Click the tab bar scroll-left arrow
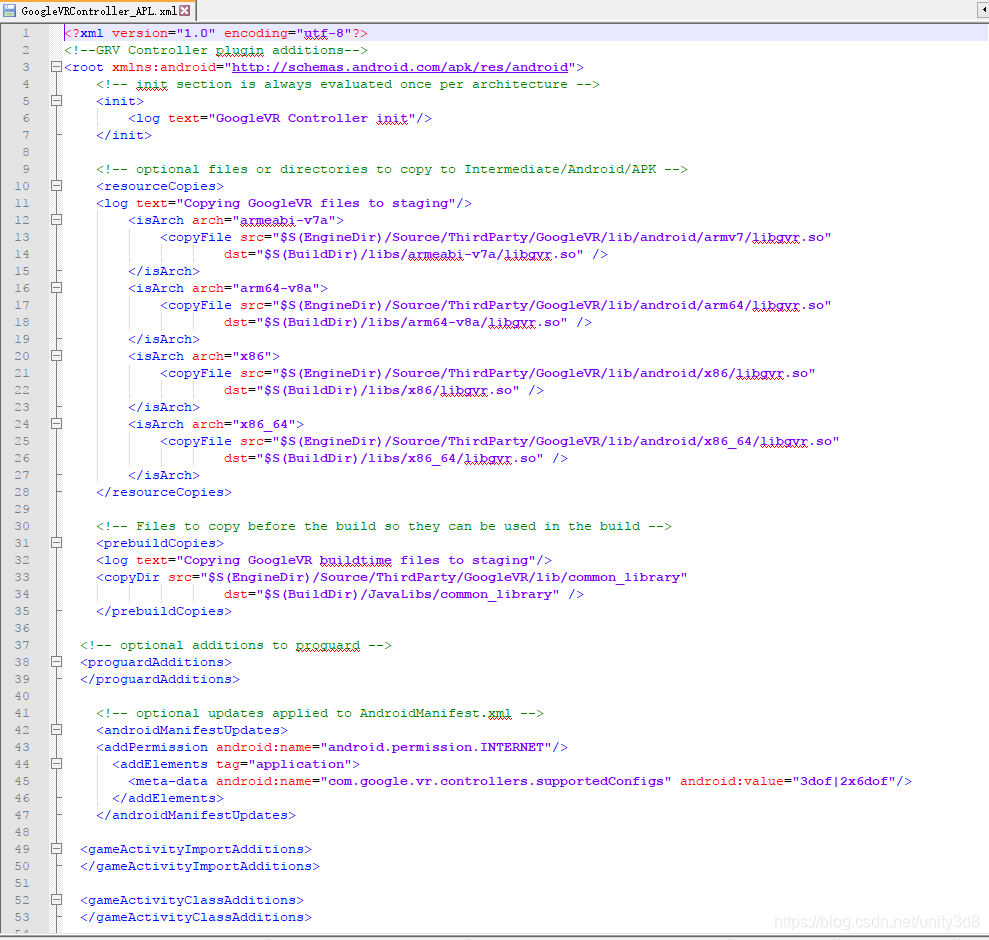The image size is (989, 940). (983, 11)
